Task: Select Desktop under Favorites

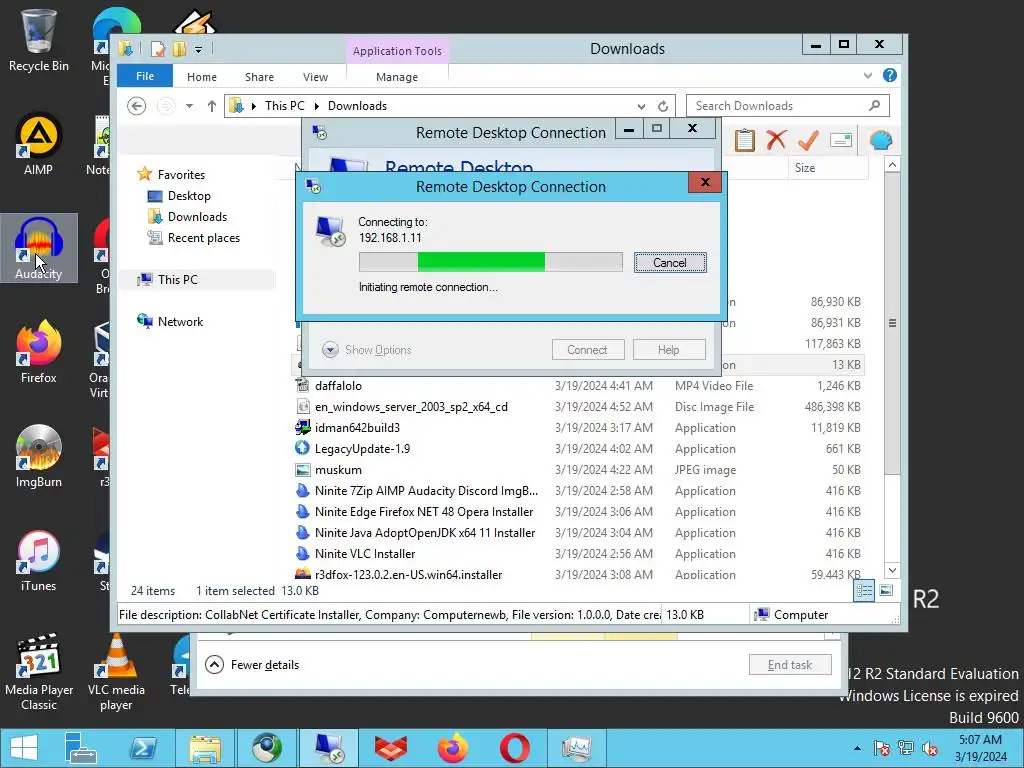Action: coord(179,196)
